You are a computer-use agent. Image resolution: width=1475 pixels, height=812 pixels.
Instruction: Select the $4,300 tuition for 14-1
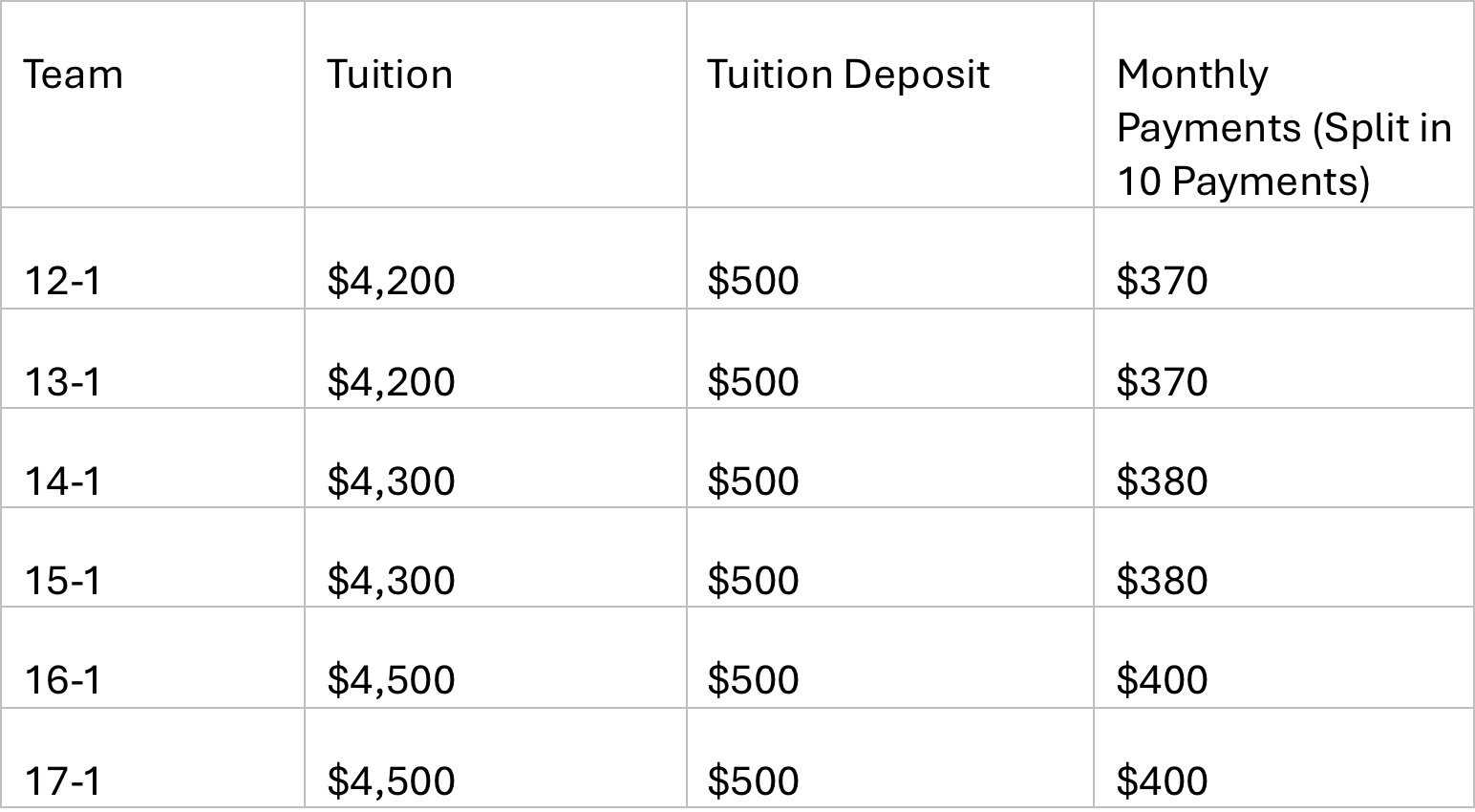pos(391,482)
